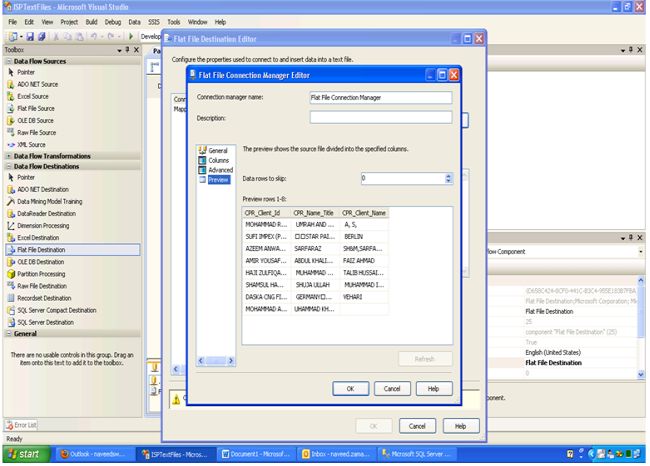Select the Excel Source toolbox item
650x466 pixels.
pos(33,96)
